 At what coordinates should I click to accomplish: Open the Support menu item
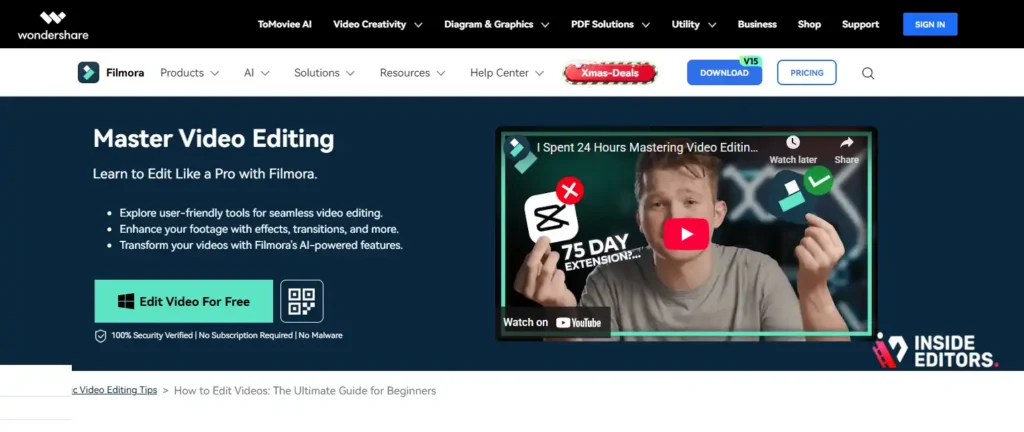[x=860, y=24]
